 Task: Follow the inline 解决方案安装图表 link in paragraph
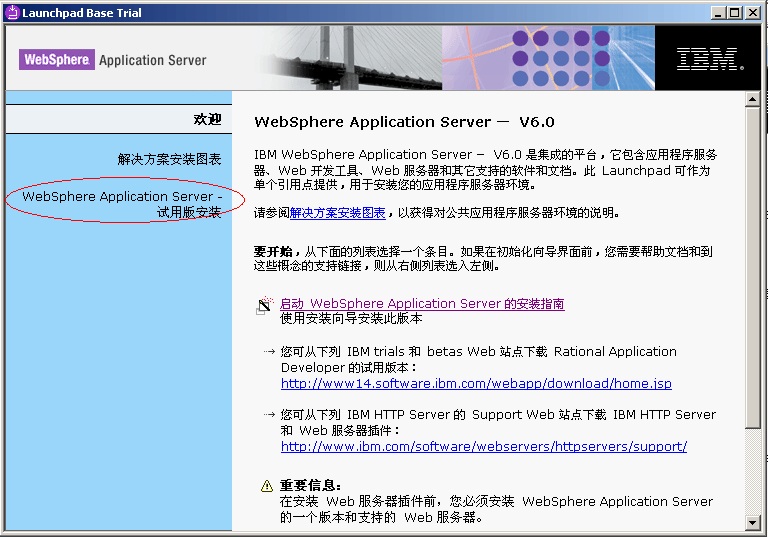coord(337,213)
